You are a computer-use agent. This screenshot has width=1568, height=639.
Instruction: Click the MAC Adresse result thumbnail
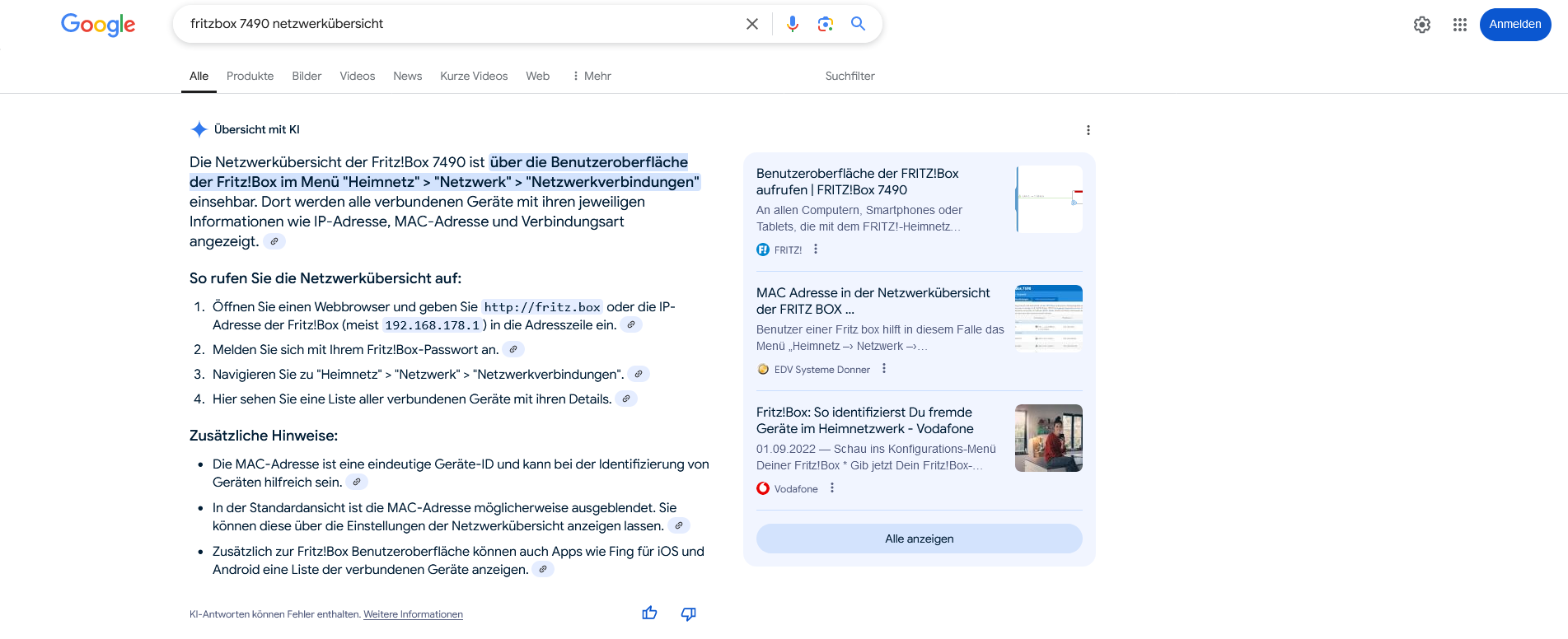[1049, 319]
